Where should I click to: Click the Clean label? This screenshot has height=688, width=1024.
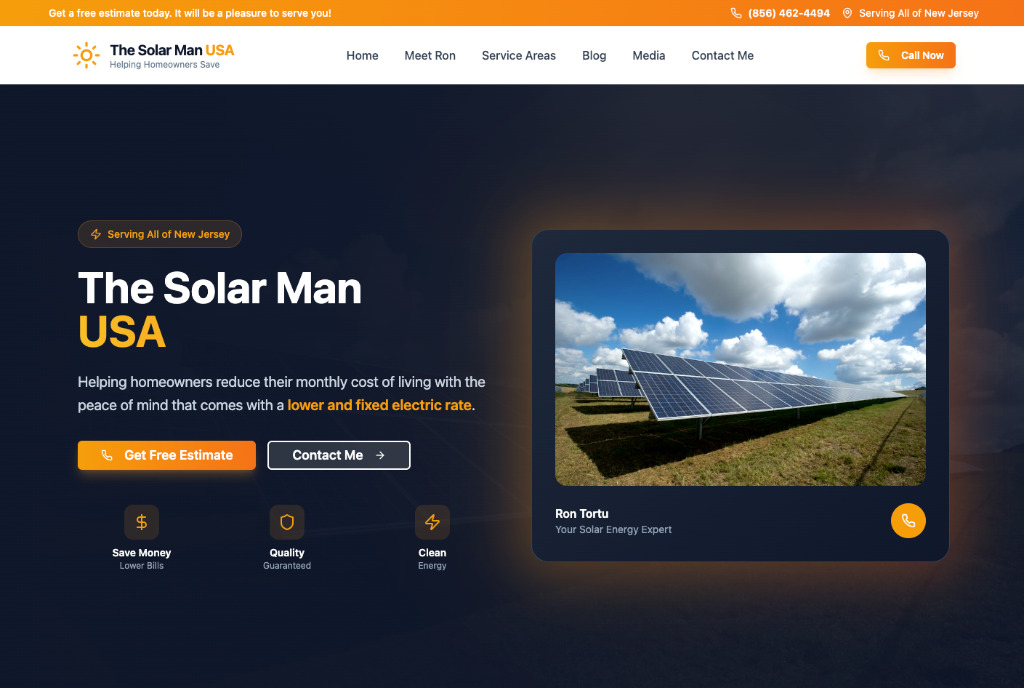(x=432, y=553)
